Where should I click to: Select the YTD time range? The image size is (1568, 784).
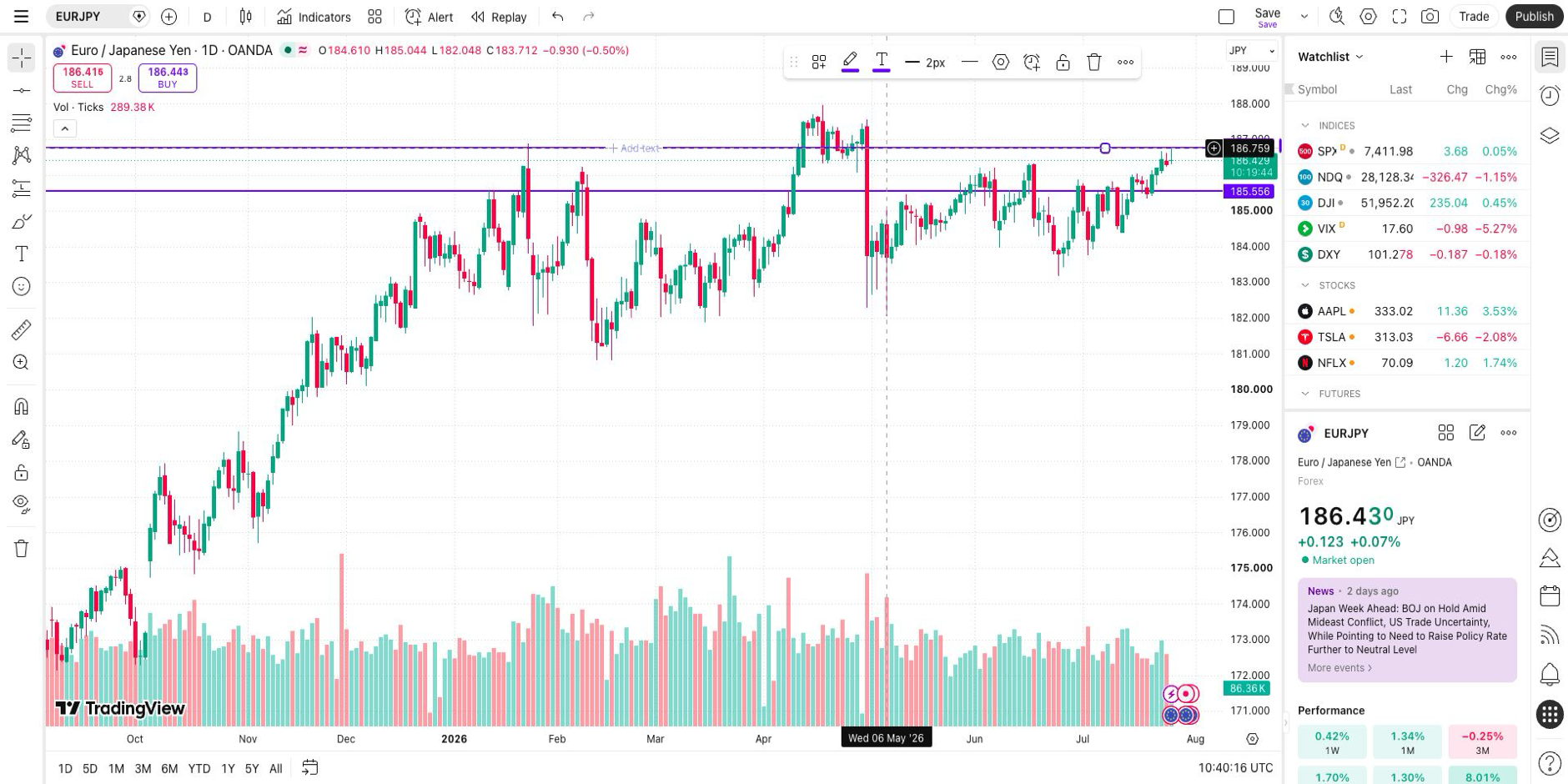(x=199, y=769)
